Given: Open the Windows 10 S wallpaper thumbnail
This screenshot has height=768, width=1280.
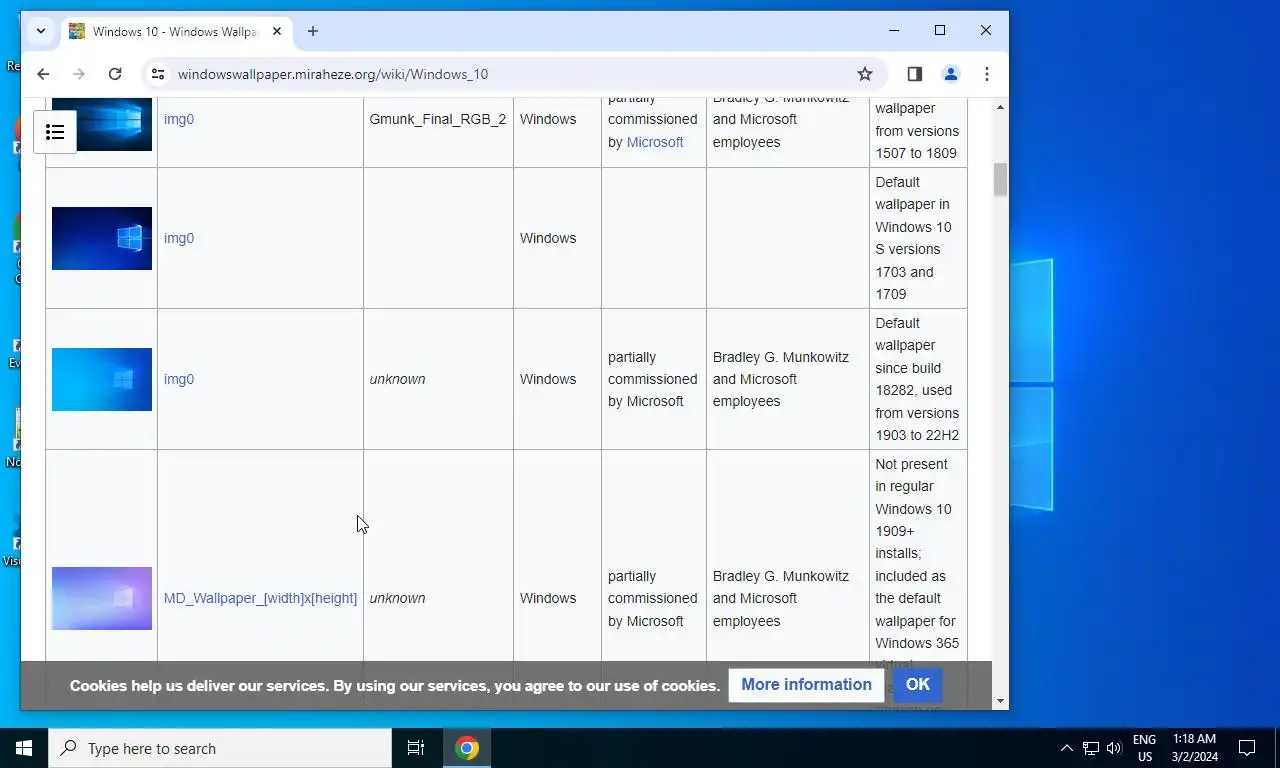Looking at the screenshot, I should click(102, 238).
